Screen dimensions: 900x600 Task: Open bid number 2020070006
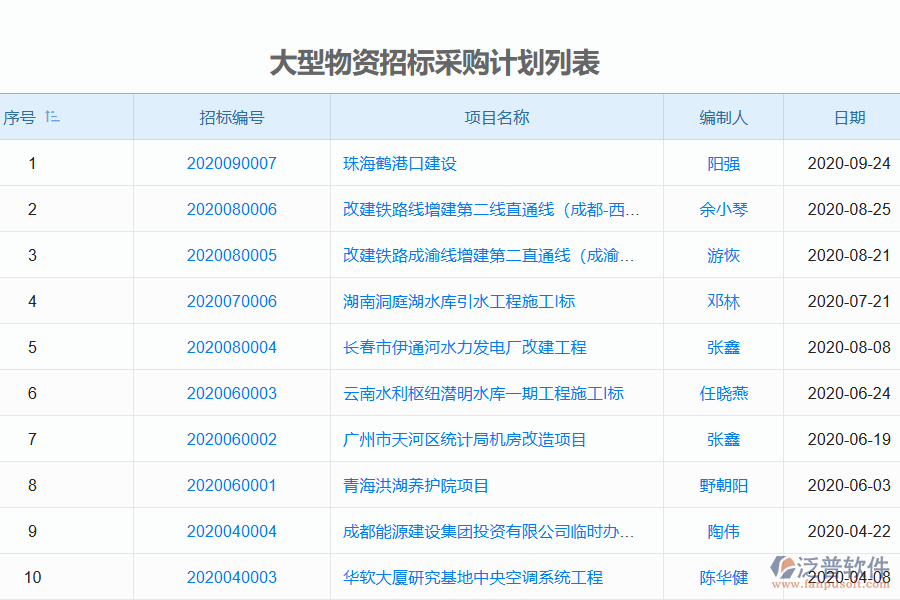point(231,301)
